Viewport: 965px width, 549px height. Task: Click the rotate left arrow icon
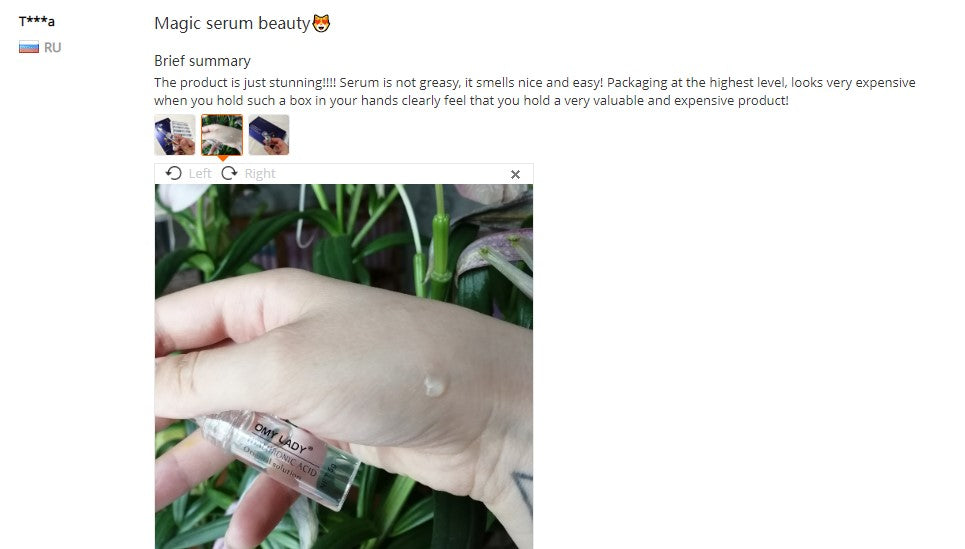pos(174,174)
